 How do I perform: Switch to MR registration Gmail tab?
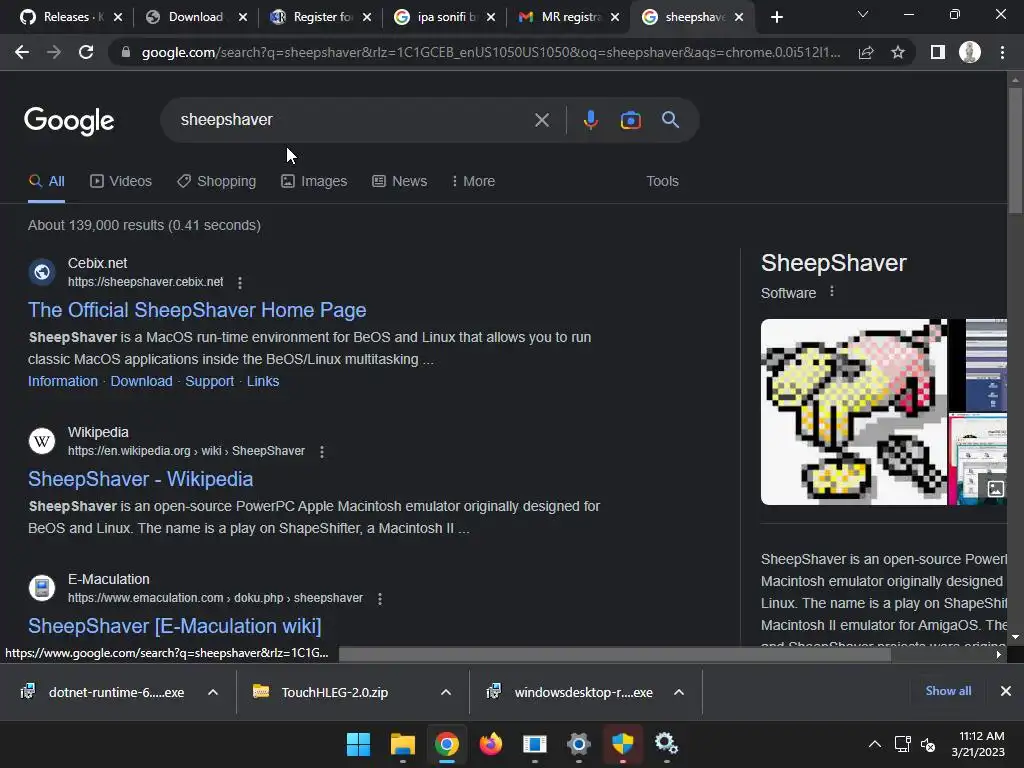pyautogui.click(x=562, y=17)
